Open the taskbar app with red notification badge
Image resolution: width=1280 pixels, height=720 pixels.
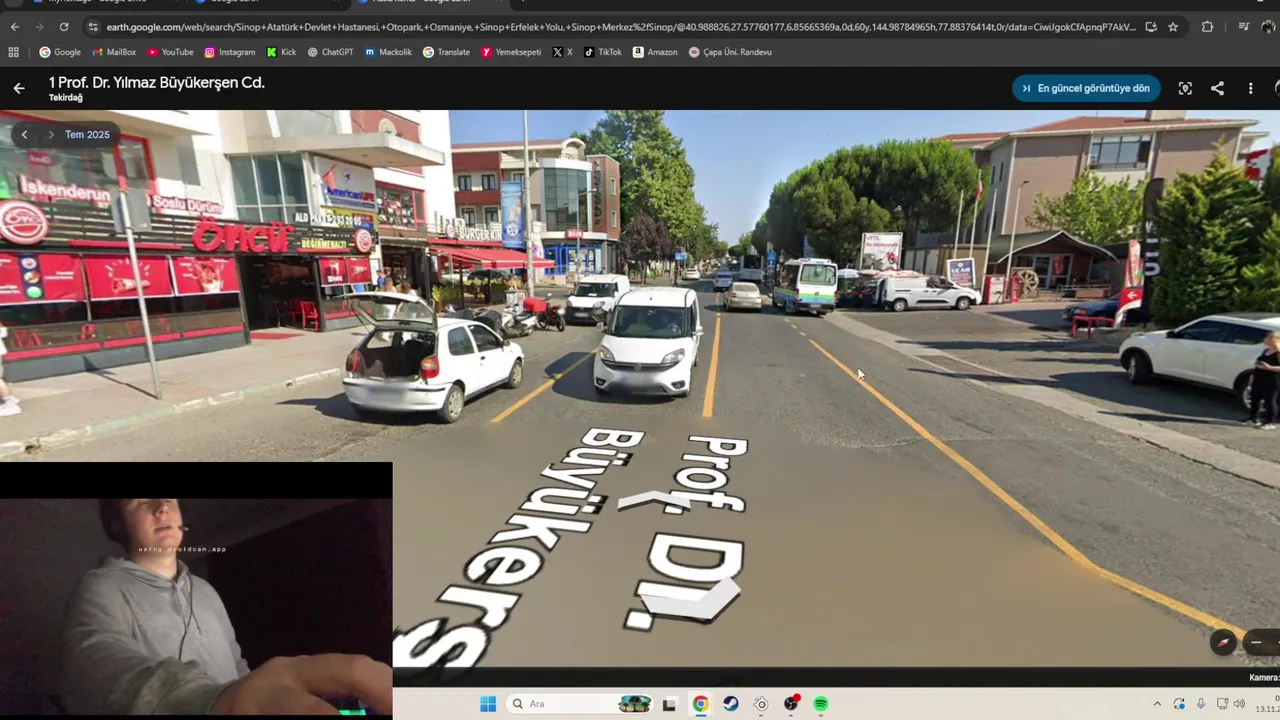[791, 704]
